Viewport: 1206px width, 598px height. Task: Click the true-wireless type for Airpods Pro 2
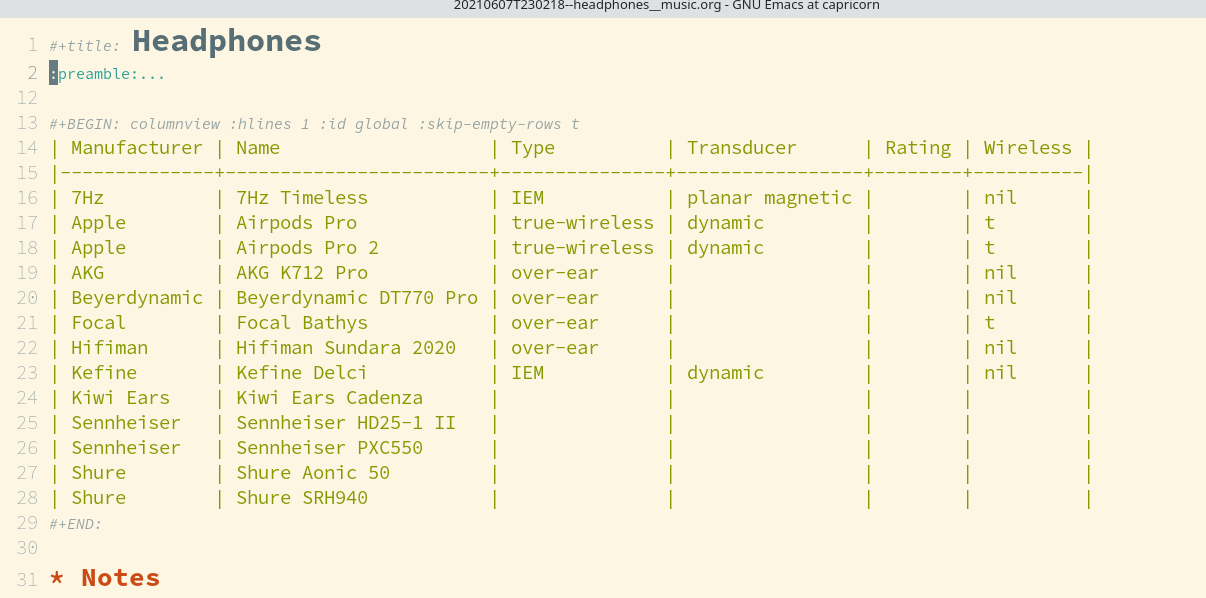coord(582,248)
